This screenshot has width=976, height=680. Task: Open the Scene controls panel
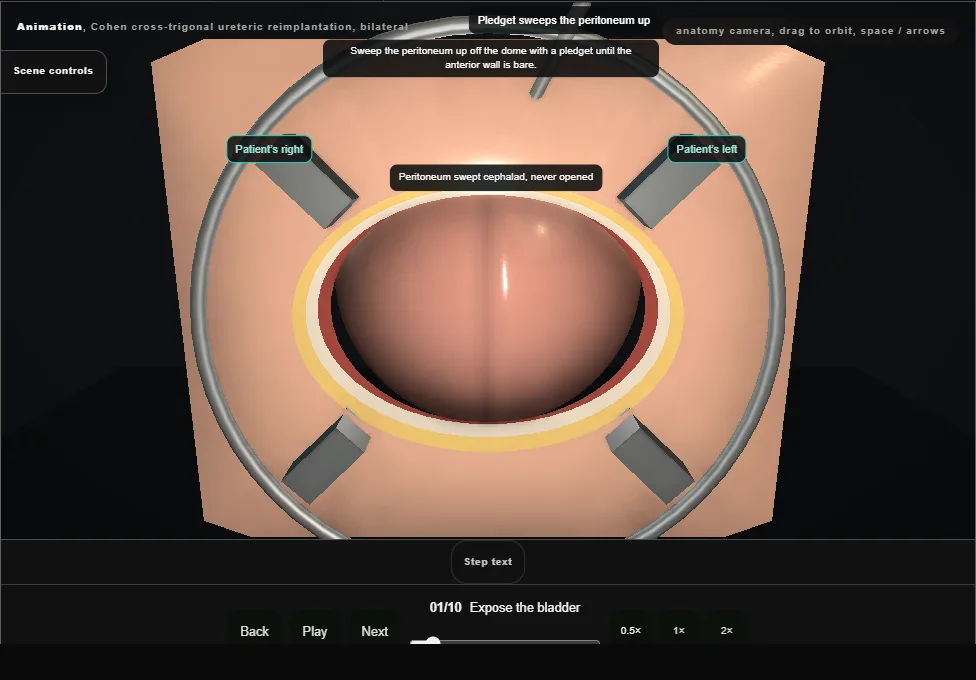[54, 71]
